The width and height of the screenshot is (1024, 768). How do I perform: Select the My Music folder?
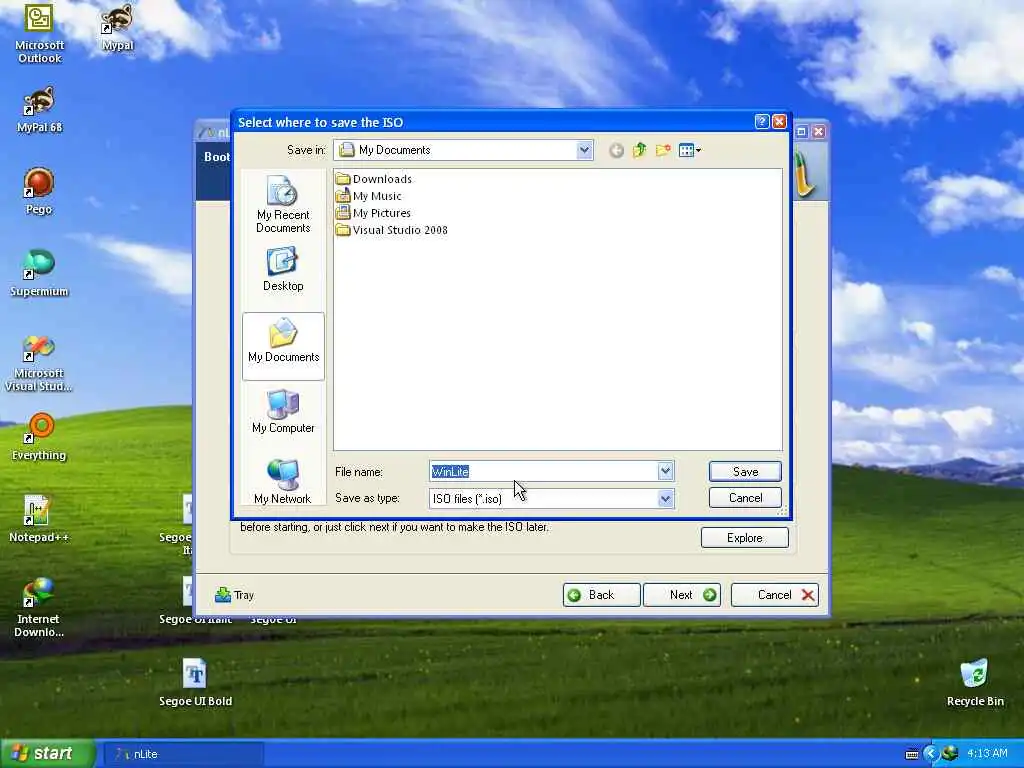[369, 196]
